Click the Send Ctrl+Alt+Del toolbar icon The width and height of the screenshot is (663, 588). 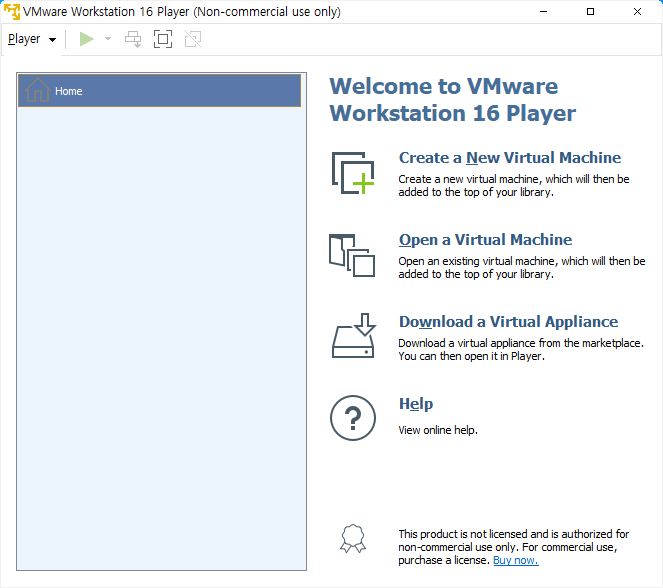(x=133, y=39)
